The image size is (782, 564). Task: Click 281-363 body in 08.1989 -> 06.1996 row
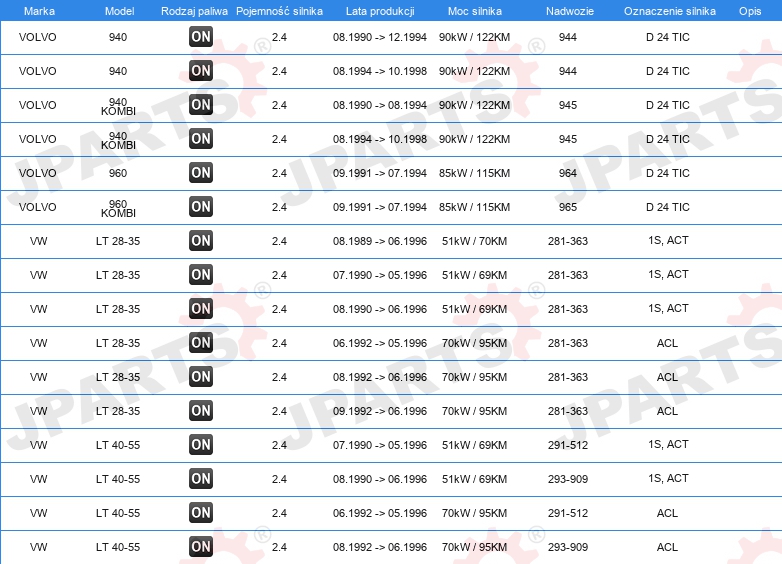coord(568,241)
